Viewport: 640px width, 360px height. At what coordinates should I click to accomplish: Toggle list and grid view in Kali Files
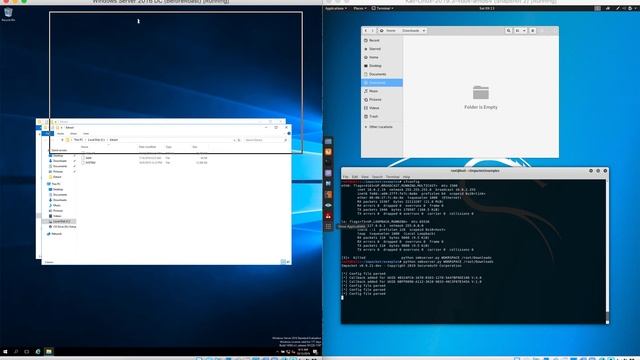coord(518,31)
